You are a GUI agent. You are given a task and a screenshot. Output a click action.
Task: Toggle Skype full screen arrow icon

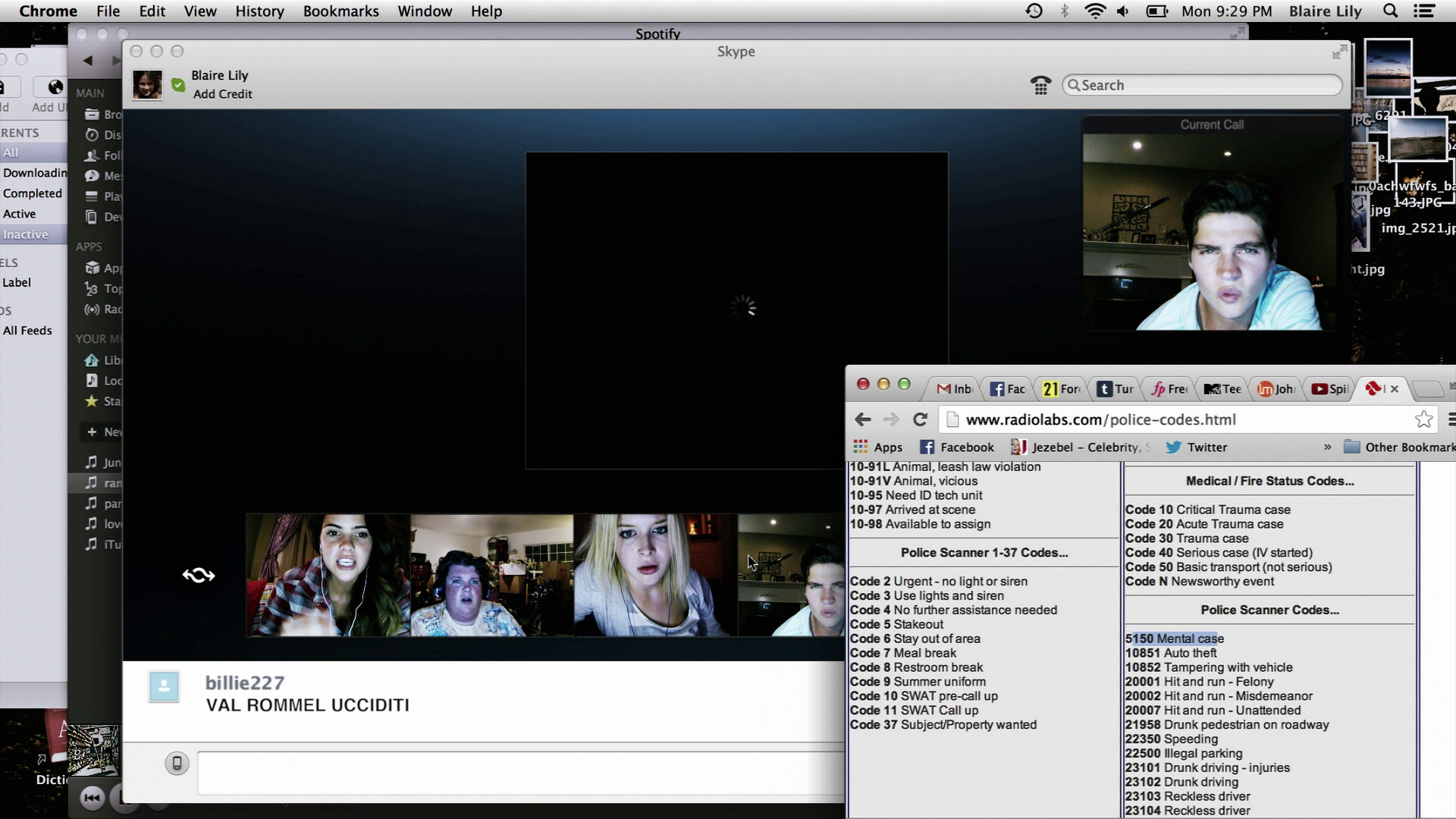pos(1340,52)
